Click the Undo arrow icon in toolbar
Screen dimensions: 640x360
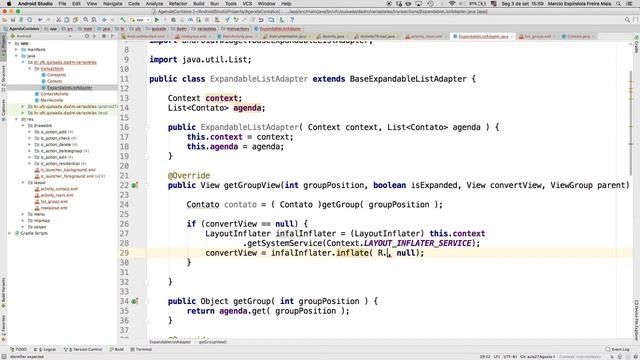[40, 20]
